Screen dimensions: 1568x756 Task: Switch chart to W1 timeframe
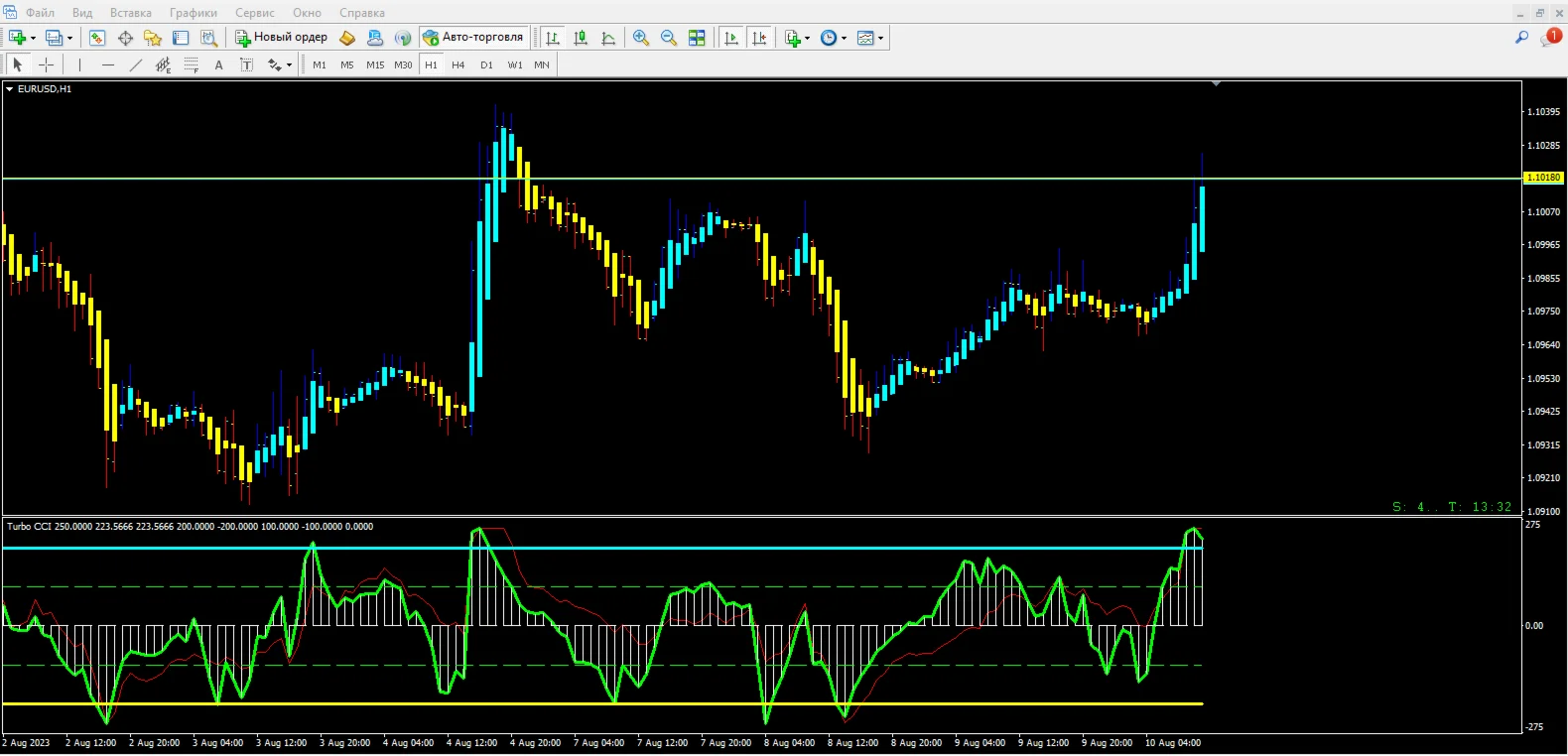tap(515, 64)
